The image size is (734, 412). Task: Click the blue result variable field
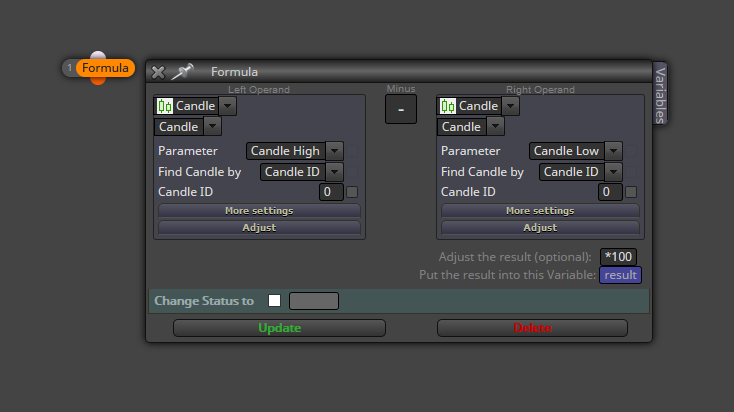tap(620, 275)
